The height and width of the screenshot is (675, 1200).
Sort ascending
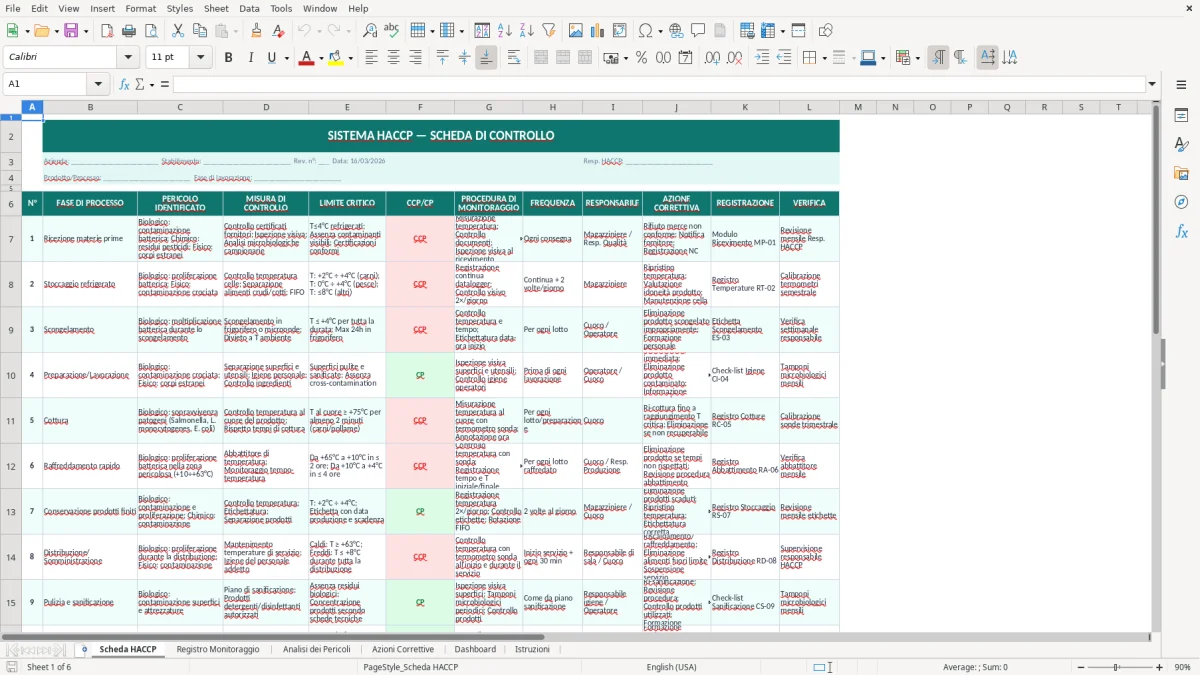[x=505, y=31]
